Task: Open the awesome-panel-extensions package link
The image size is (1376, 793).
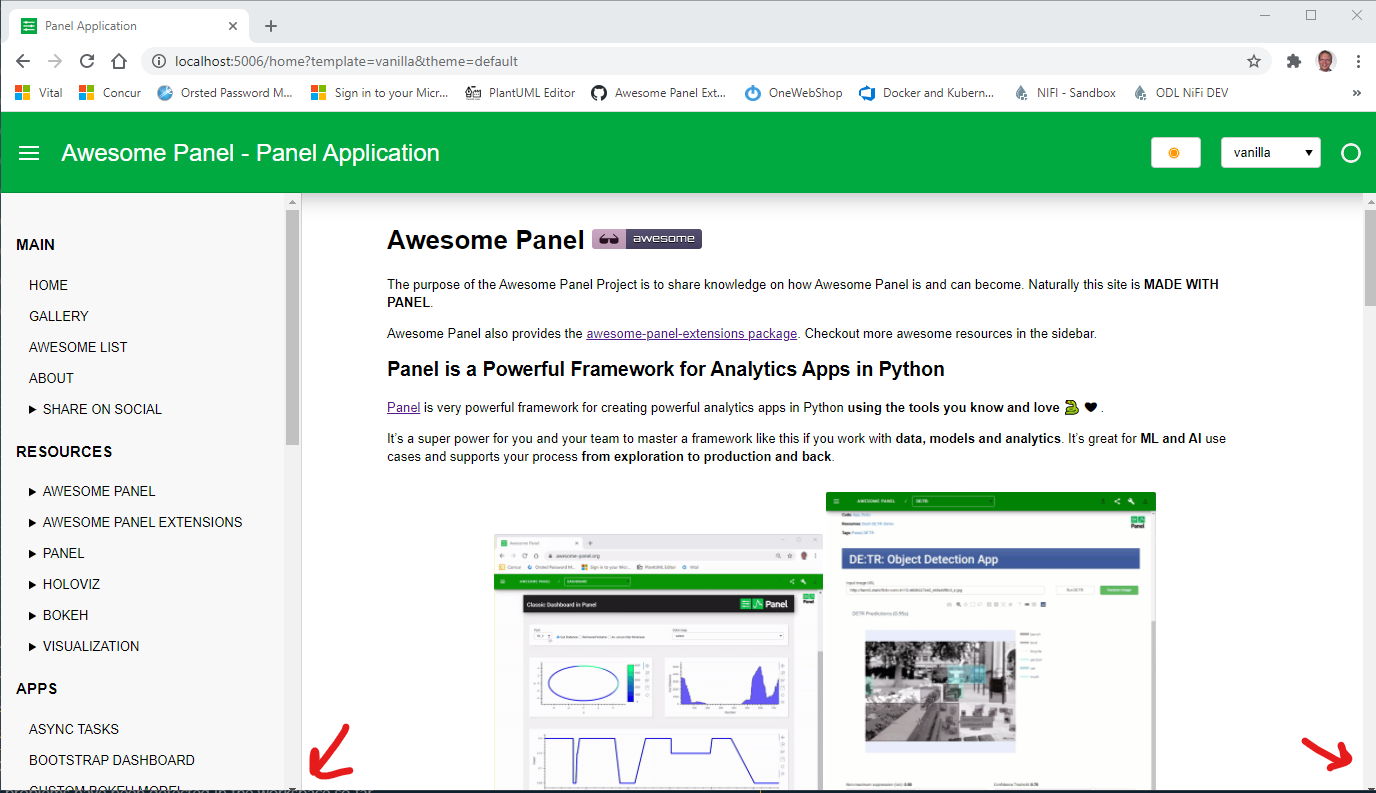Action: pyautogui.click(x=691, y=333)
